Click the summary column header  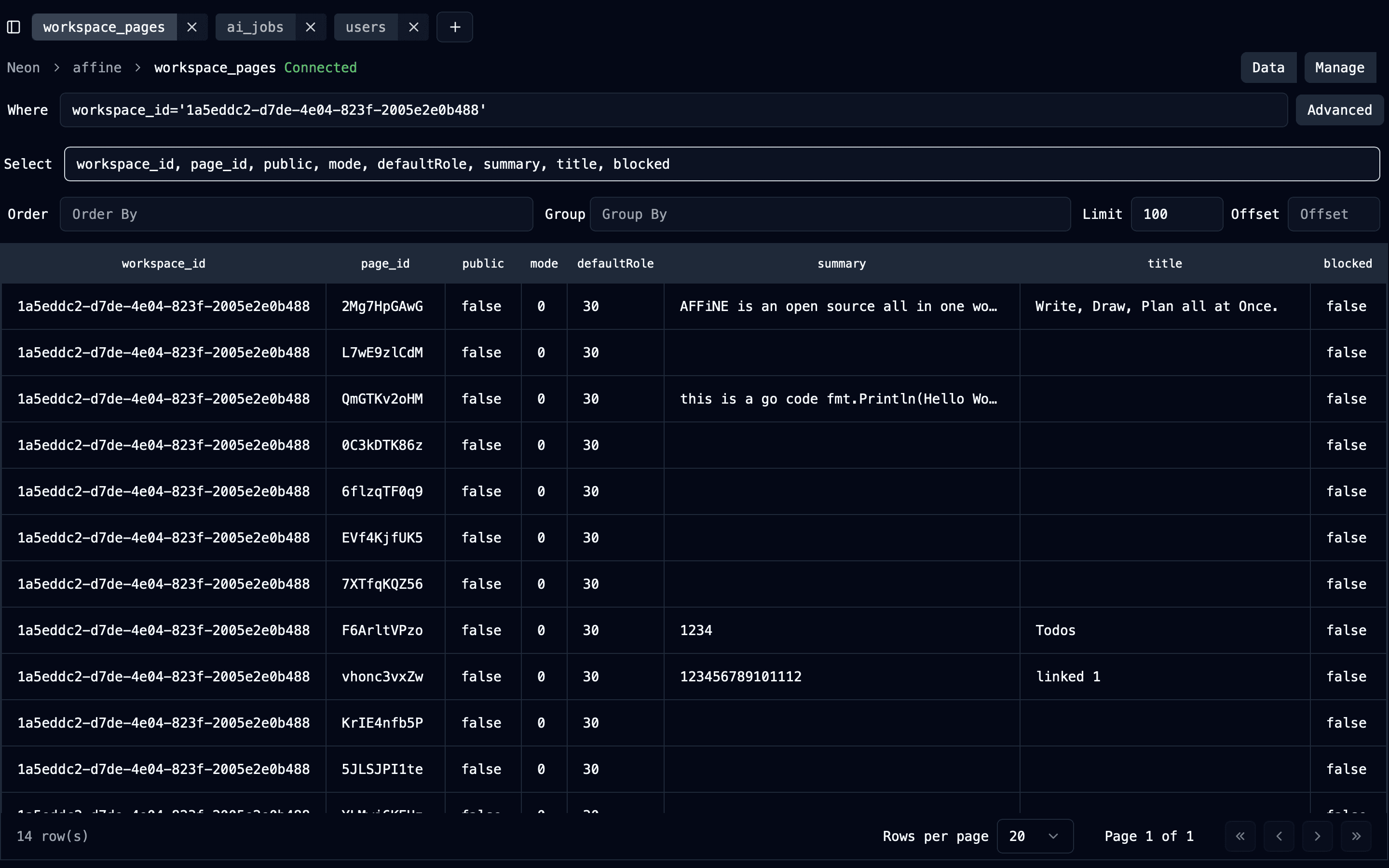842,263
